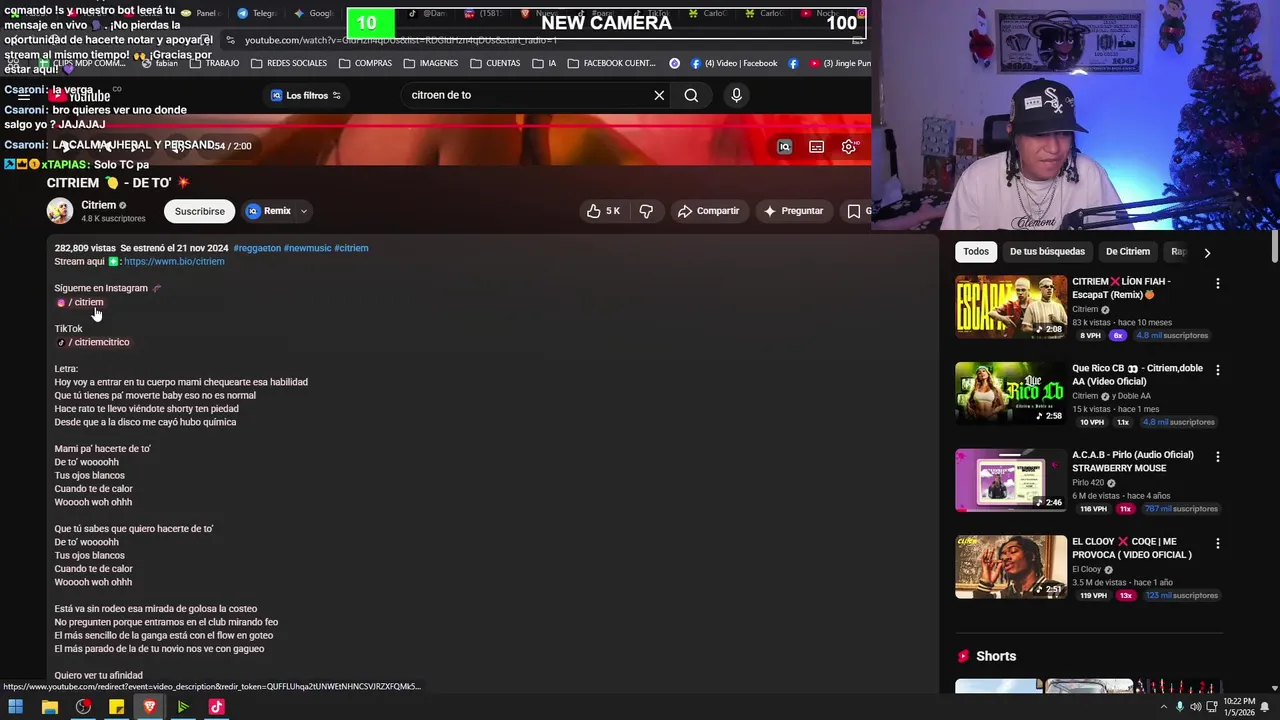Click the Brave browser taskbar icon

[150, 707]
